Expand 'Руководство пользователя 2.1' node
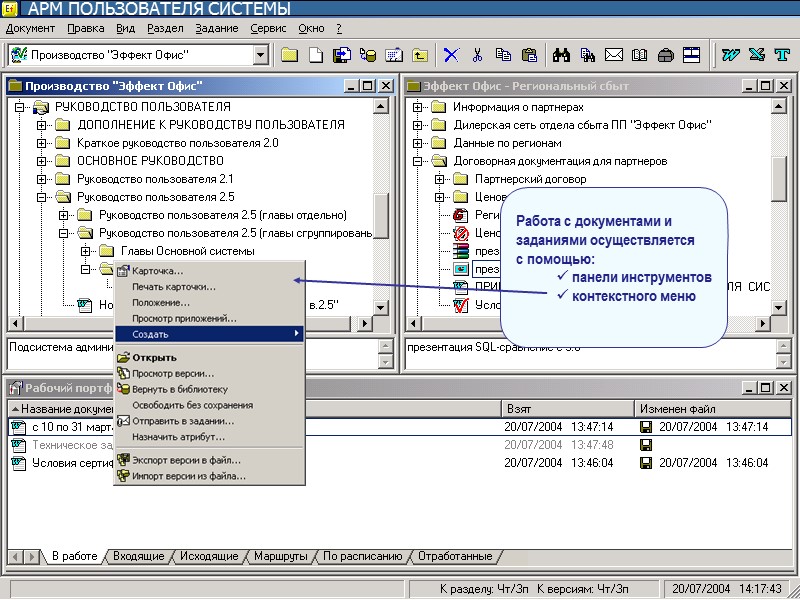 click(41, 180)
